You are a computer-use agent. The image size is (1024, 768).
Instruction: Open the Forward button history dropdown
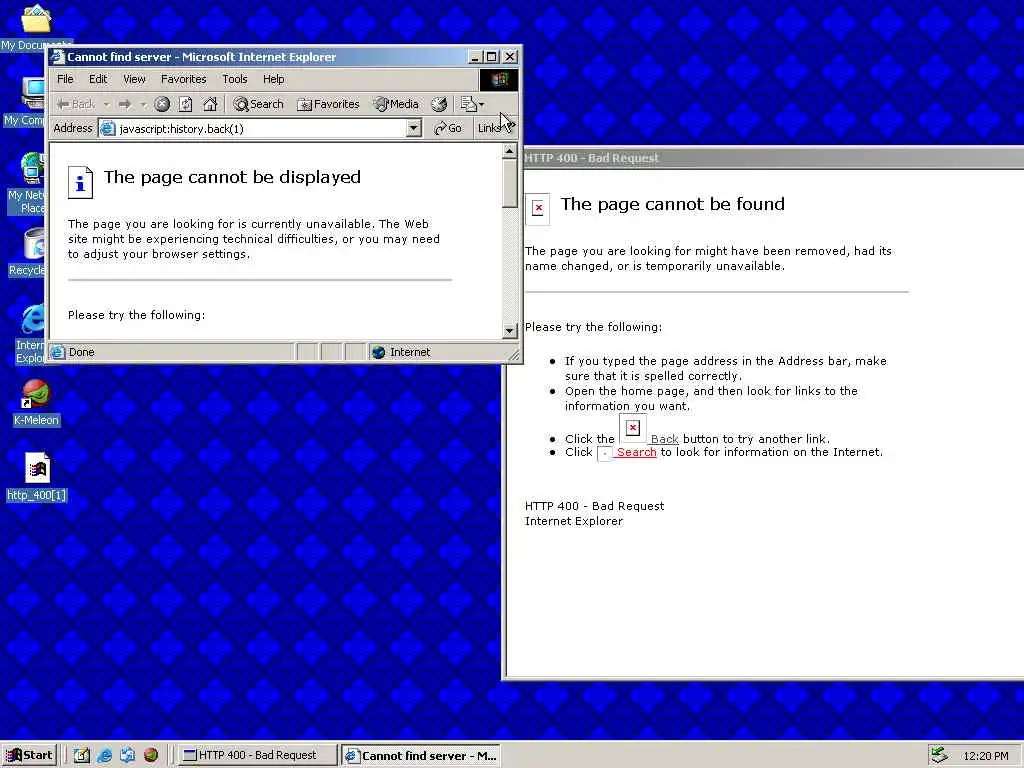coord(143,104)
